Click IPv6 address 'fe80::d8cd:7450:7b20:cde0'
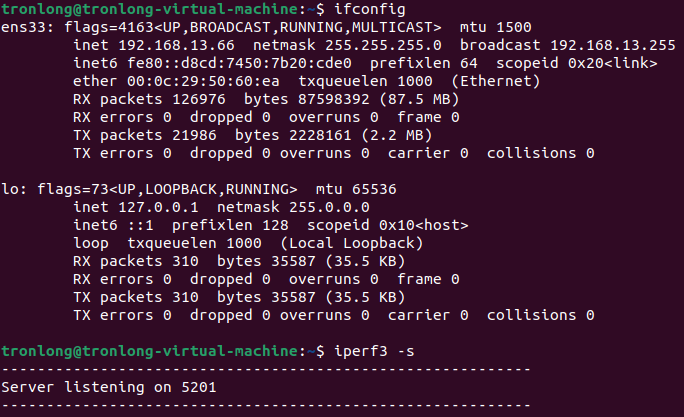 click(239, 63)
